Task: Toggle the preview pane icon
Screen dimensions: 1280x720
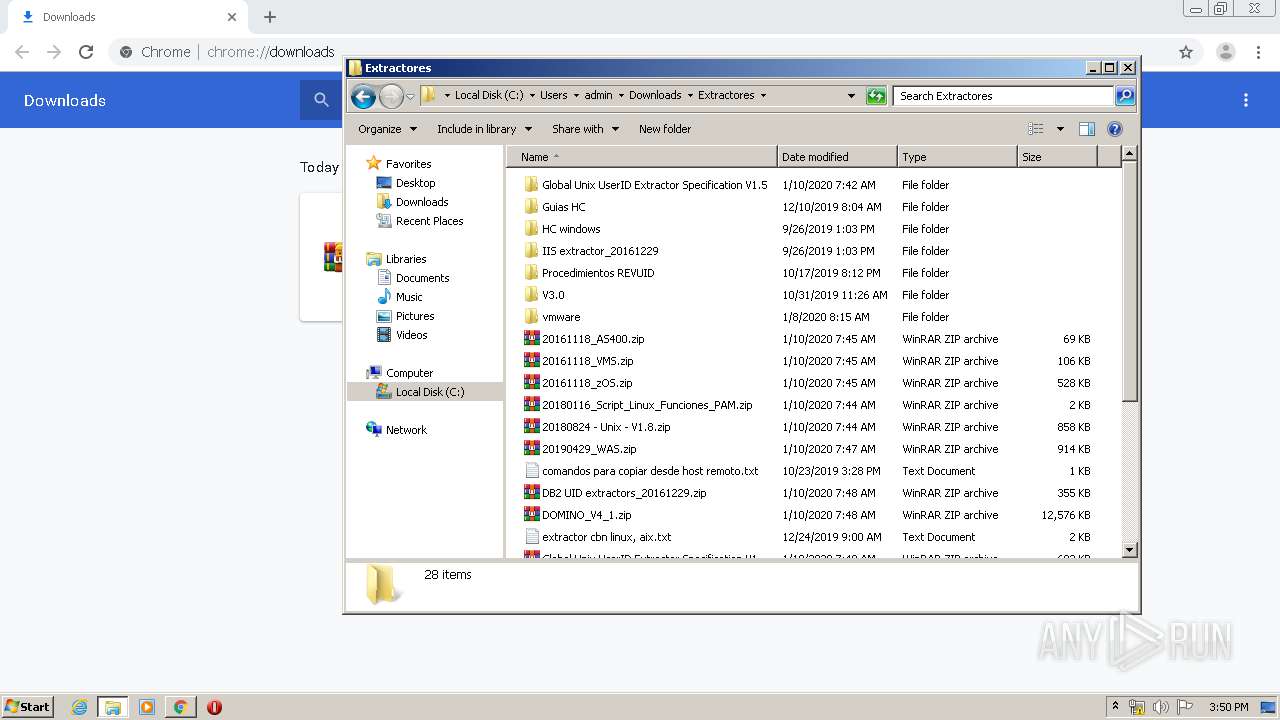Action: pos(1087,129)
